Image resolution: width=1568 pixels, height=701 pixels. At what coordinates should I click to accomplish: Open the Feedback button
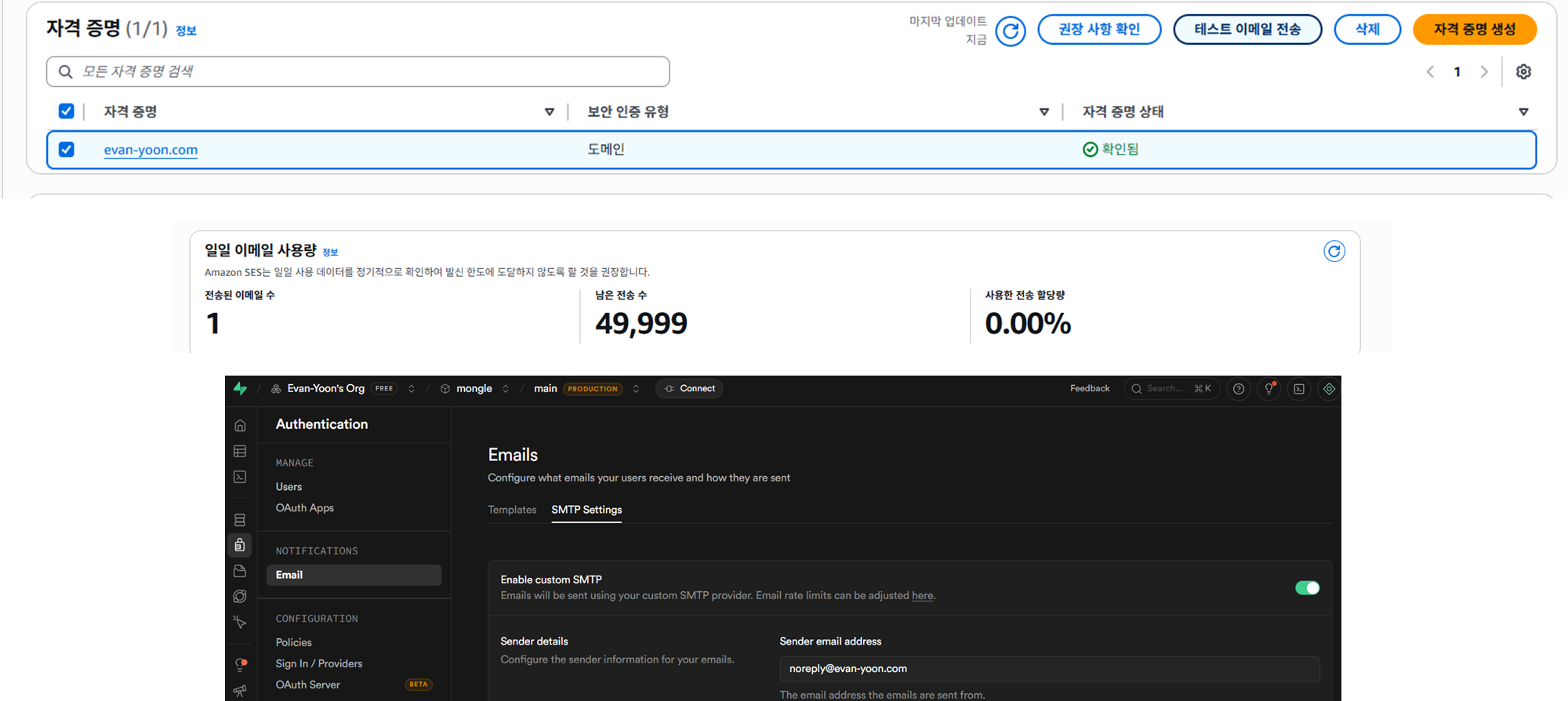coord(1090,389)
